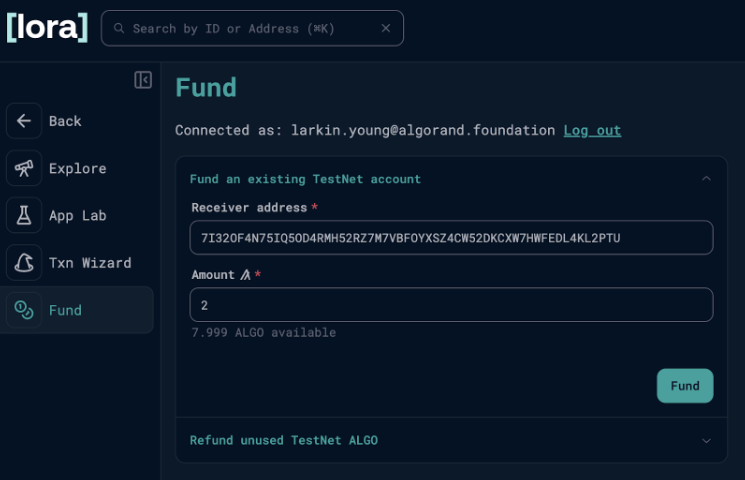Click the search magnifier icon
The width and height of the screenshot is (745, 480).
coord(119,28)
